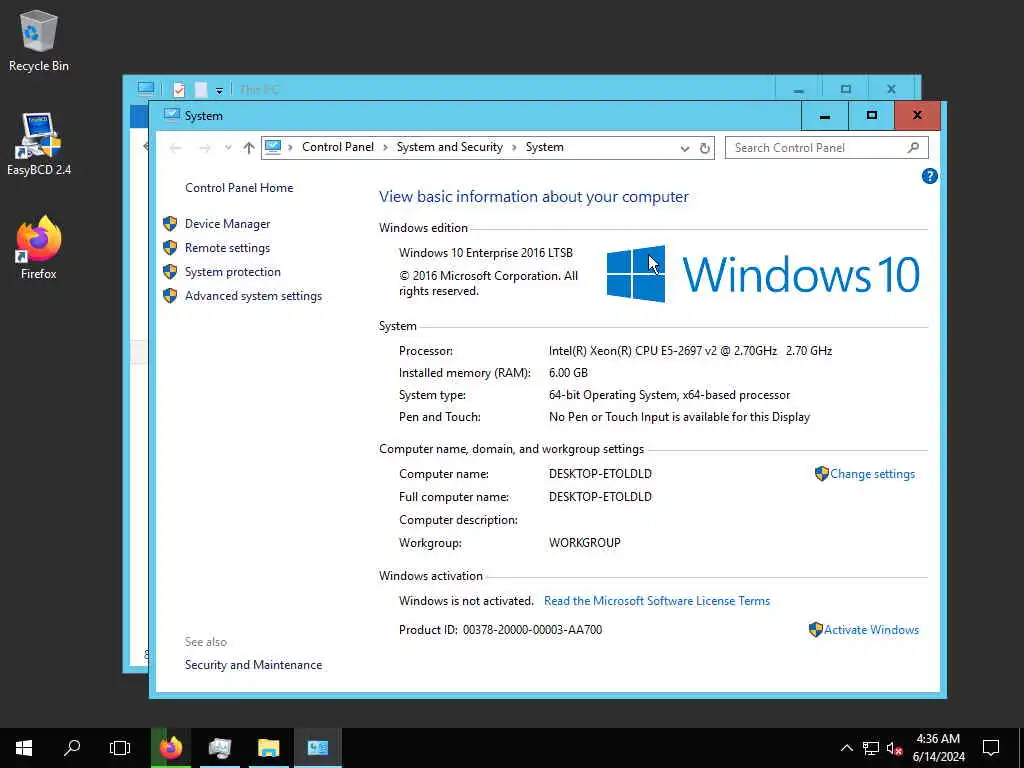Click the refresh button in address bar

click(x=705, y=148)
